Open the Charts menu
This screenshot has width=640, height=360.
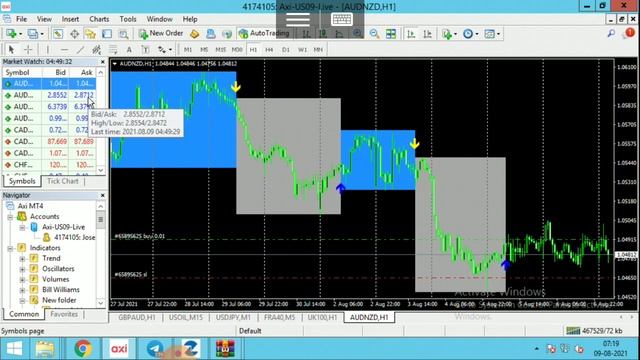click(x=99, y=19)
